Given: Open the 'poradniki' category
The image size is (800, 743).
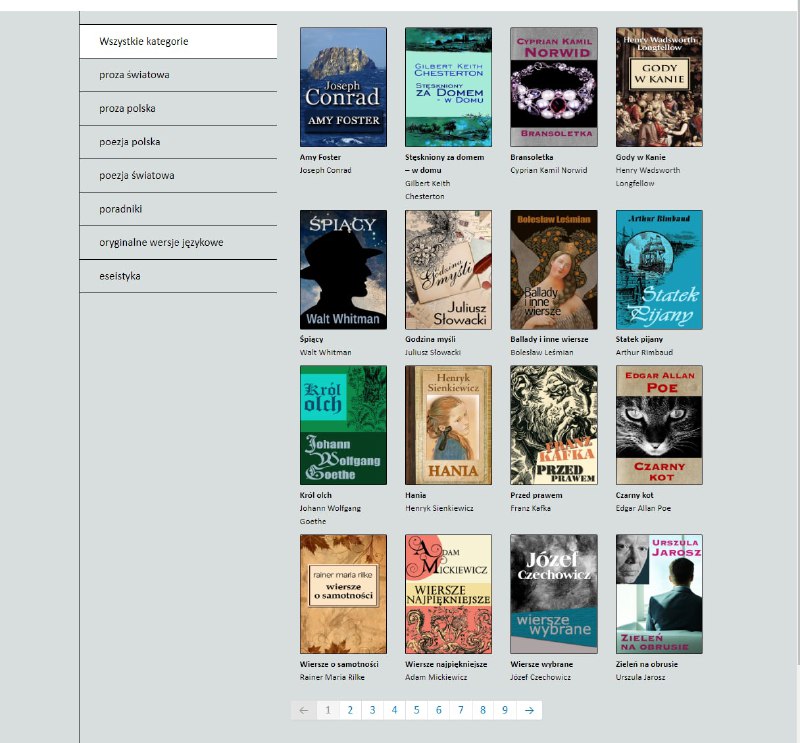Looking at the screenshot, I should [x=178, y=209].
